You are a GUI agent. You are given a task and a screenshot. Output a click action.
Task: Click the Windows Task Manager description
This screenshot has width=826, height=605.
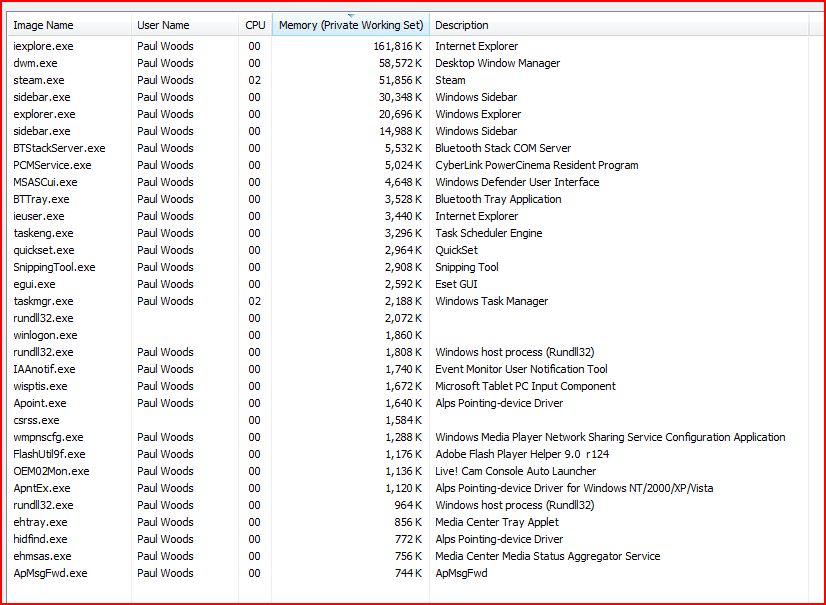tap(491, 301)
